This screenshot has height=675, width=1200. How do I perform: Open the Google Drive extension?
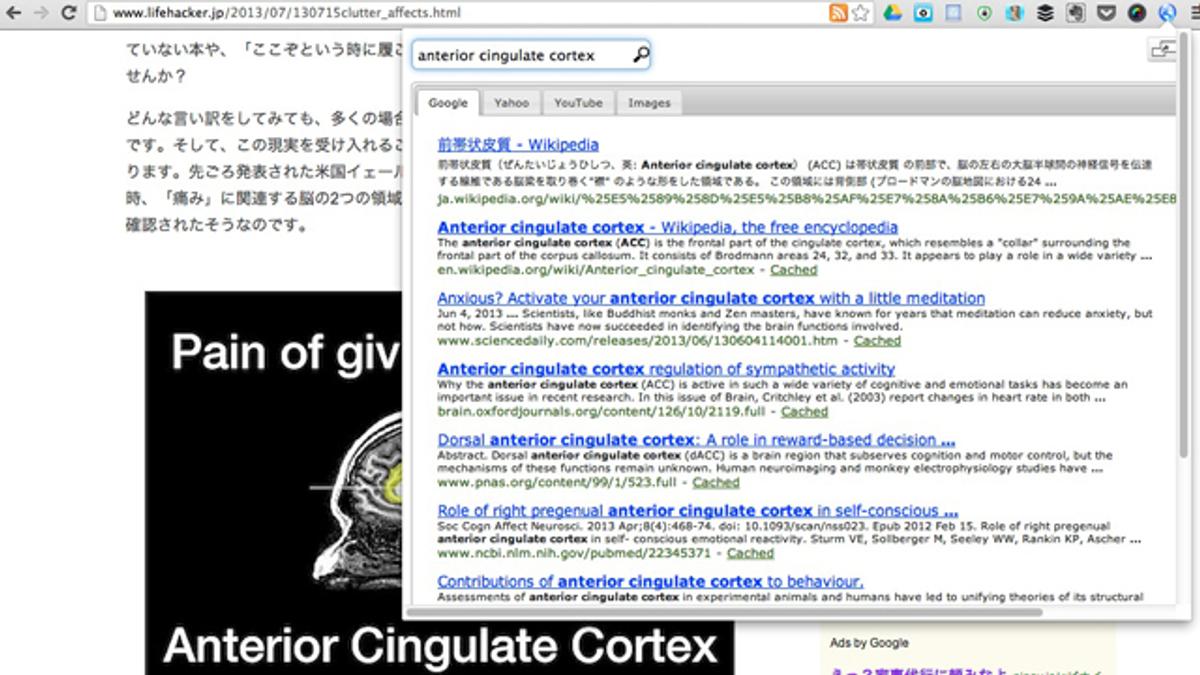tap(892, 13)
